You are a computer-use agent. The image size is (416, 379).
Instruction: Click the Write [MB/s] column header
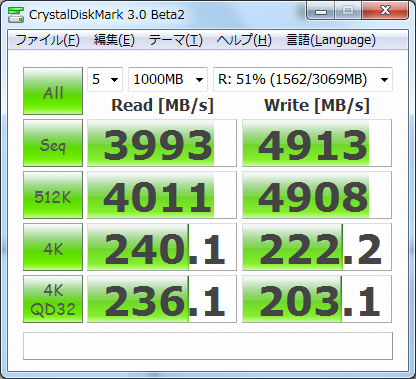tap(317, 105)
